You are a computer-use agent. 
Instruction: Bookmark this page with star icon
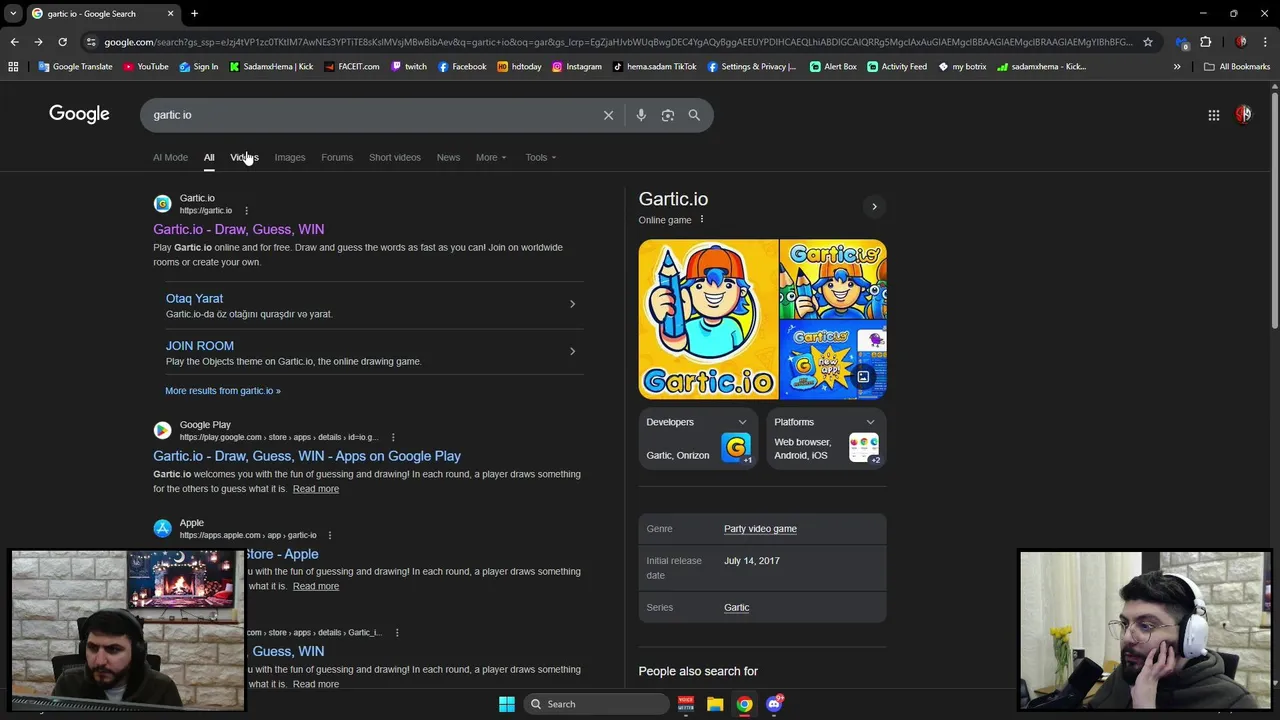pos(1148,42)
